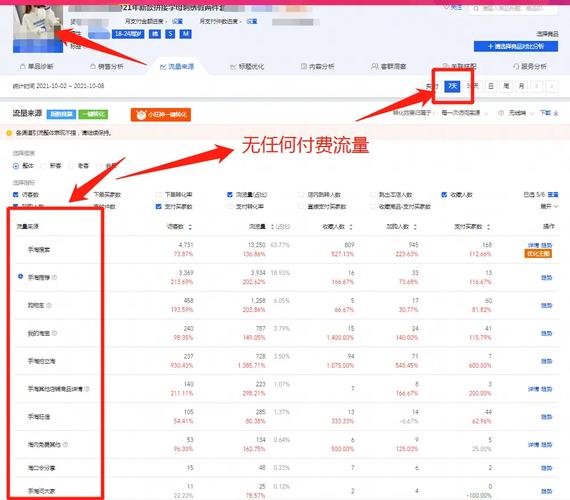The height and width of the screenshot is (500, 570).
Task: Sort by 收藏人数 column arrows
Action: (x=351, y=227)
